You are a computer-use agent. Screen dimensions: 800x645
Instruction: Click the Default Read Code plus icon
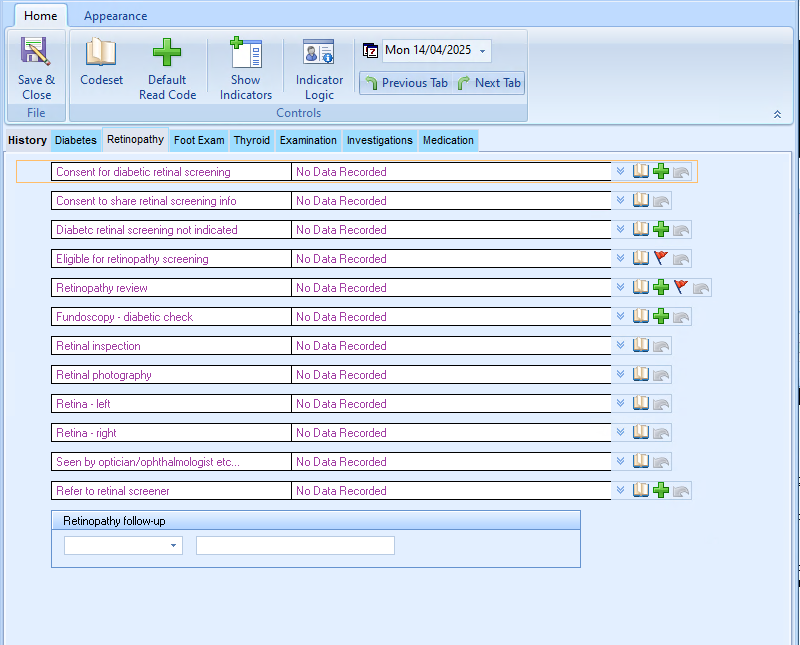click(x=167, y=52)
